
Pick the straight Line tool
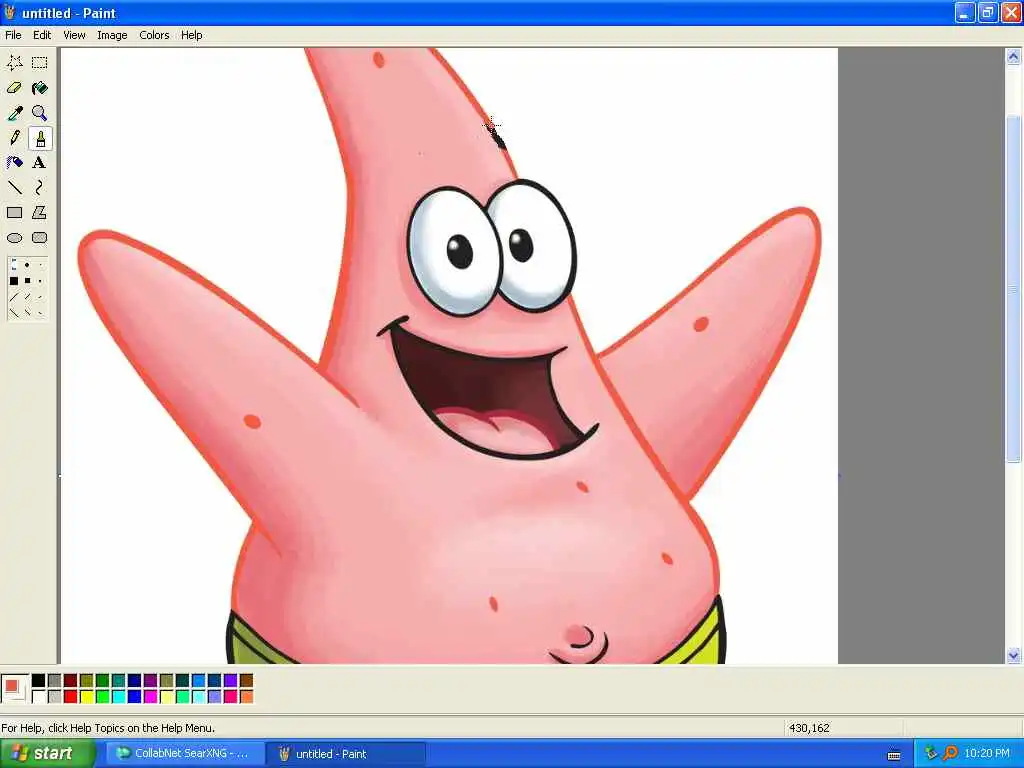14,188
